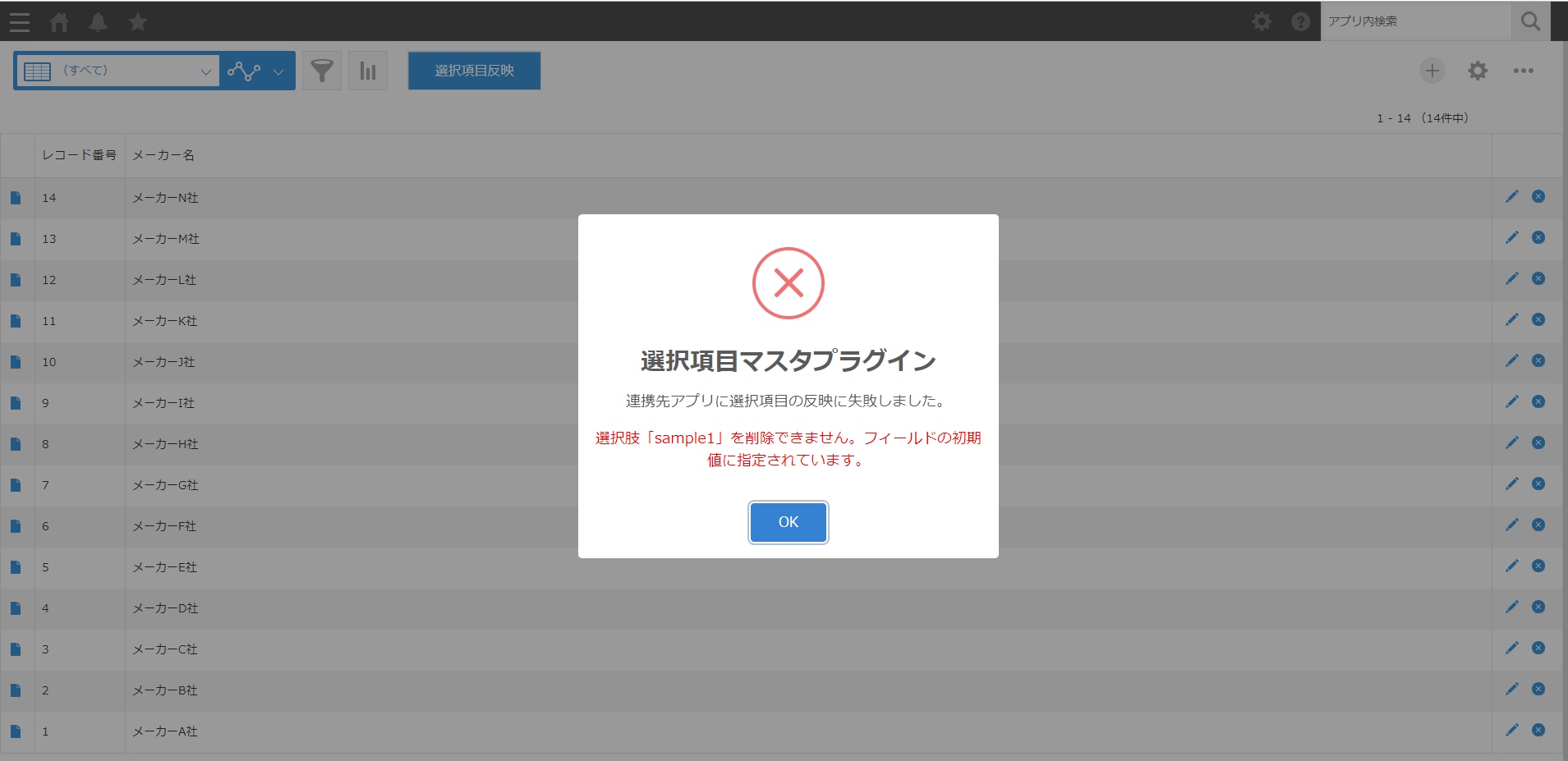The image size is (1568, 761).
Task: Expand the chart selection chevron
Action: click(278, 71)
